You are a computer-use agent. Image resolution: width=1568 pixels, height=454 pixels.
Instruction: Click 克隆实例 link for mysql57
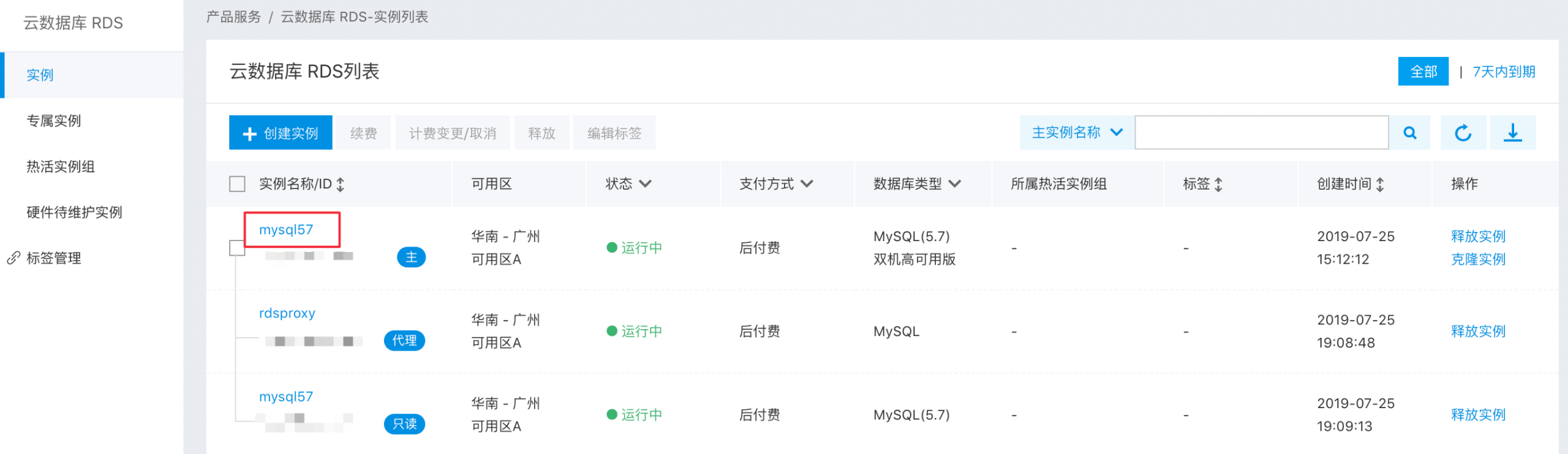coord(1478,259)
